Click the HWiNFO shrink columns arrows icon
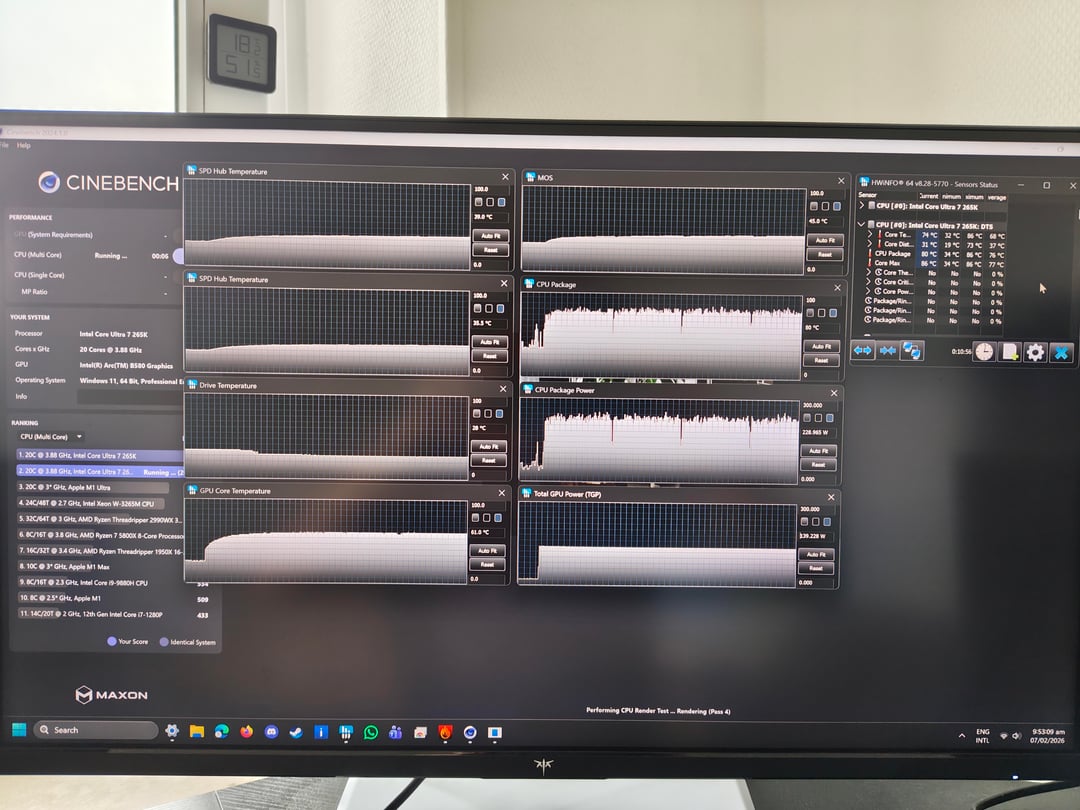Image resolution: width=1080 pixels, height=810 pixels. 887,351
